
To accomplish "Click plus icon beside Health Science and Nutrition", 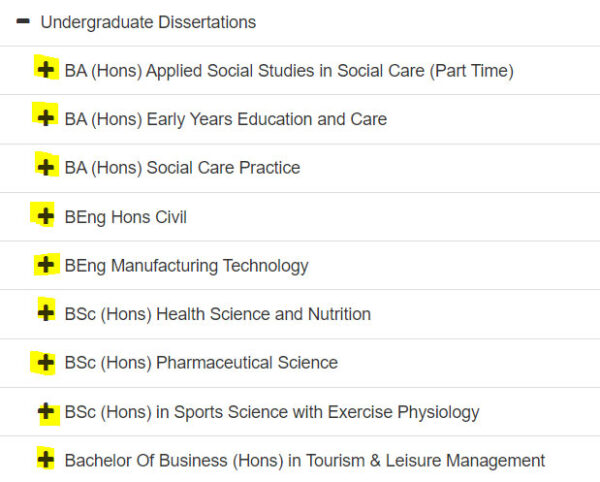I will click(x=45, y=313).
